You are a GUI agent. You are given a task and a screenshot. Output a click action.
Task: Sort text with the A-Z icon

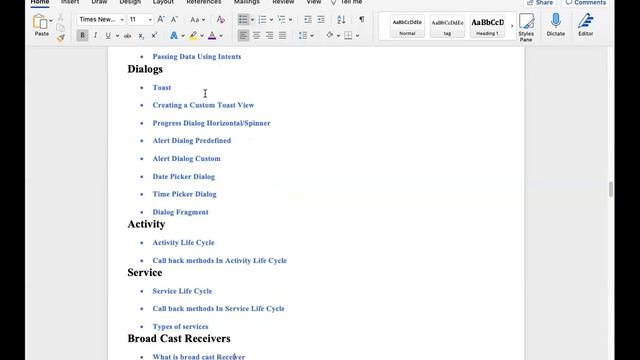point(341,20)
